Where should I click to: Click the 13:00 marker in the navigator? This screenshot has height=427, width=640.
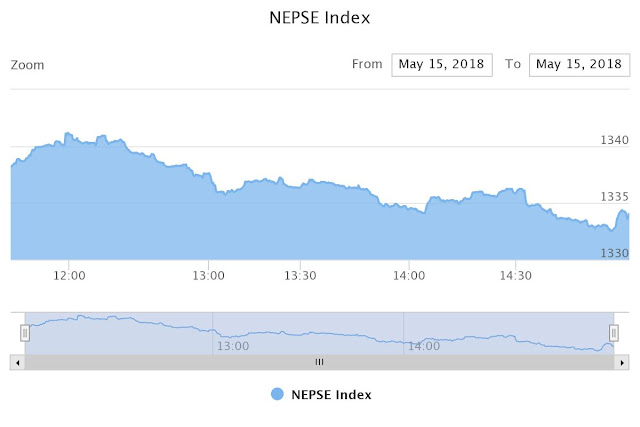click(233, 346)
